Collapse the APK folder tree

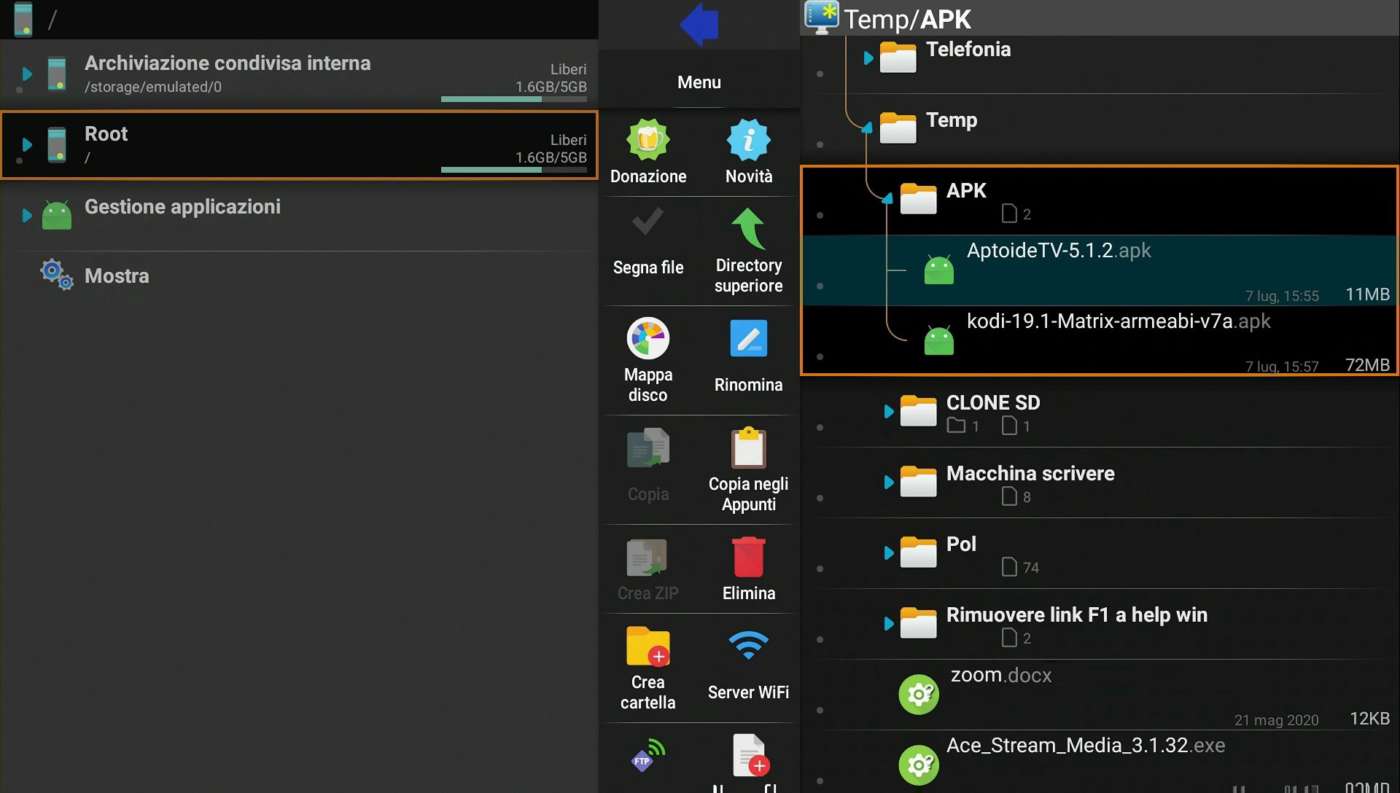pyautogui.click(x=887, y=199)
